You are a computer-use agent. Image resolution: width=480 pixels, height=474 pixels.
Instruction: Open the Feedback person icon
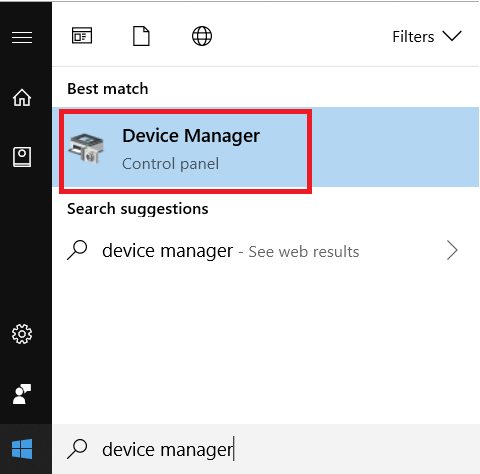coord(22,394)
